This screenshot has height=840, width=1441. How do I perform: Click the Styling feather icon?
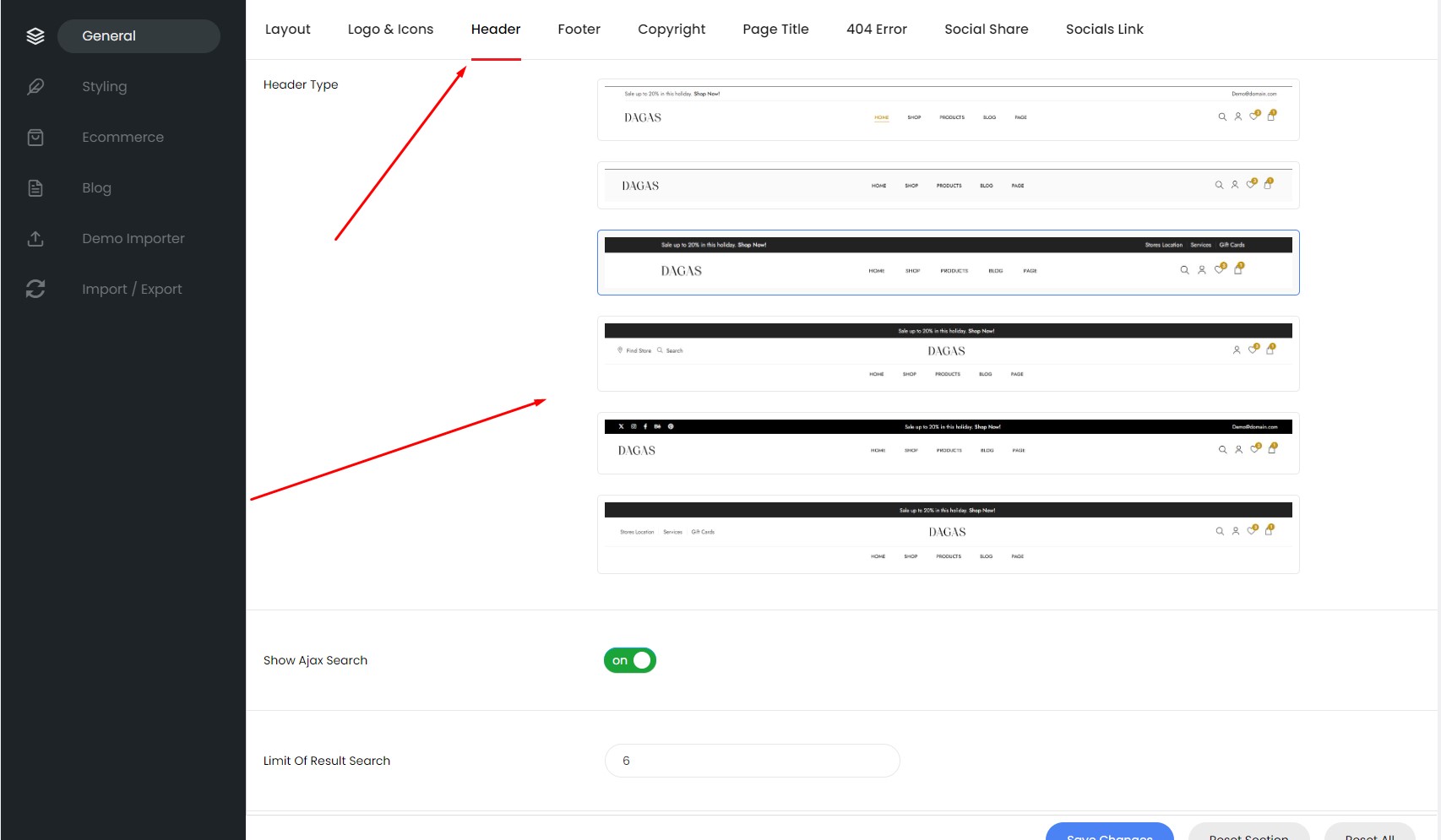pos(35,87)
